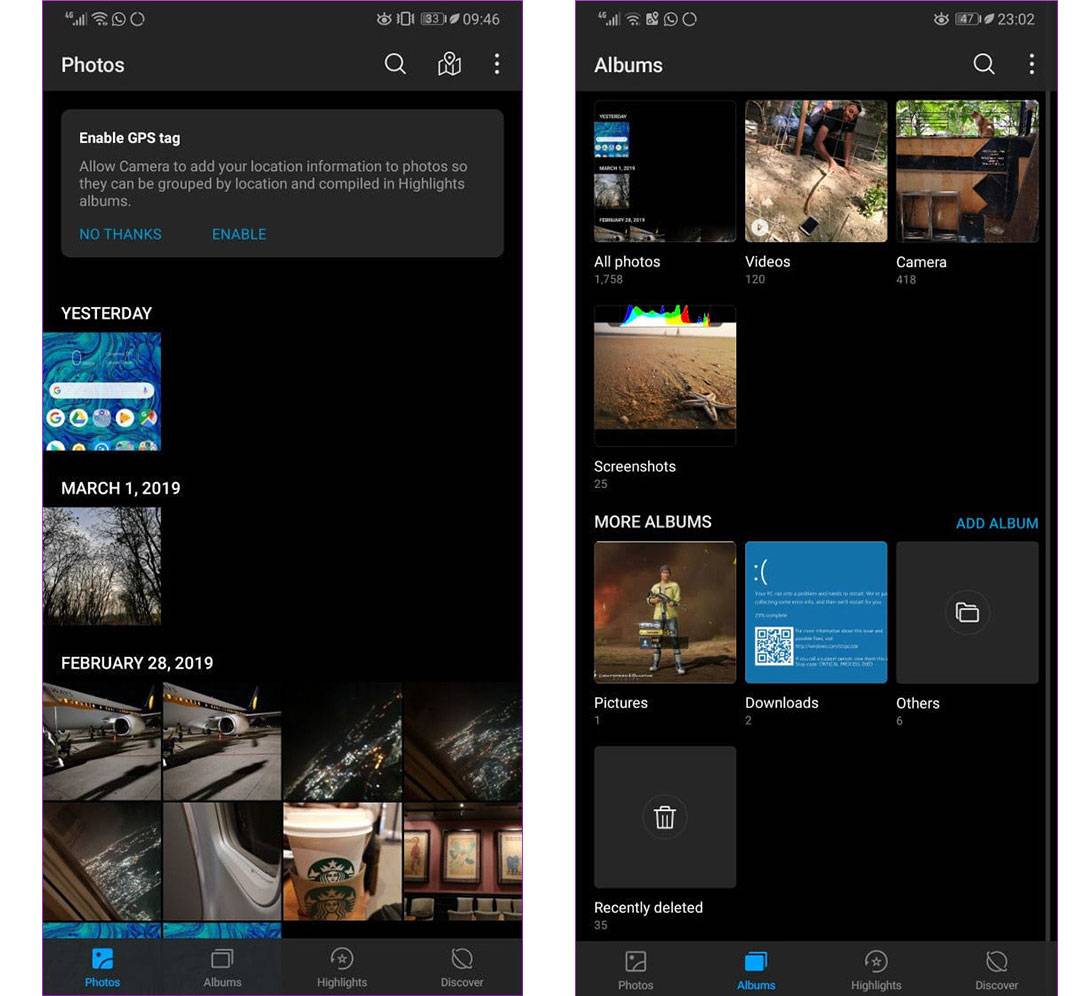Open the Downloads album

[x=816, y=612]
